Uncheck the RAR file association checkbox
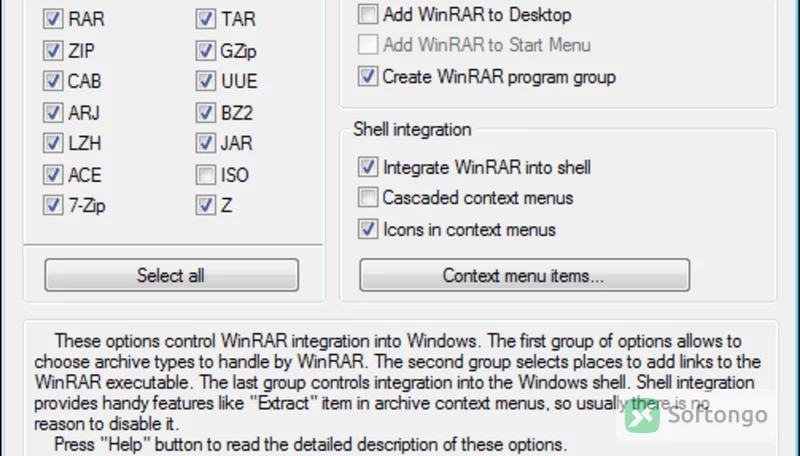Image resolution: width=800 pixels, height=456 pixels. [53, 19]
